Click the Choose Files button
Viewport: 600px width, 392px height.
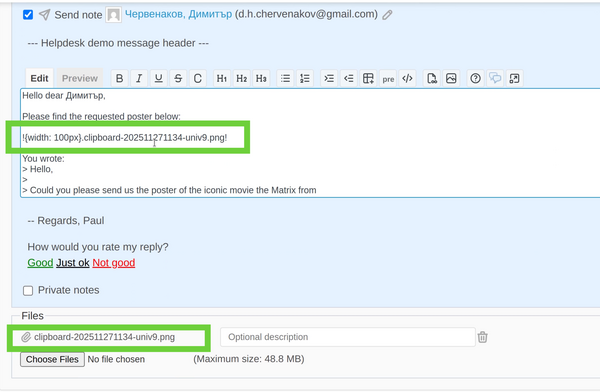pos(52,359)
